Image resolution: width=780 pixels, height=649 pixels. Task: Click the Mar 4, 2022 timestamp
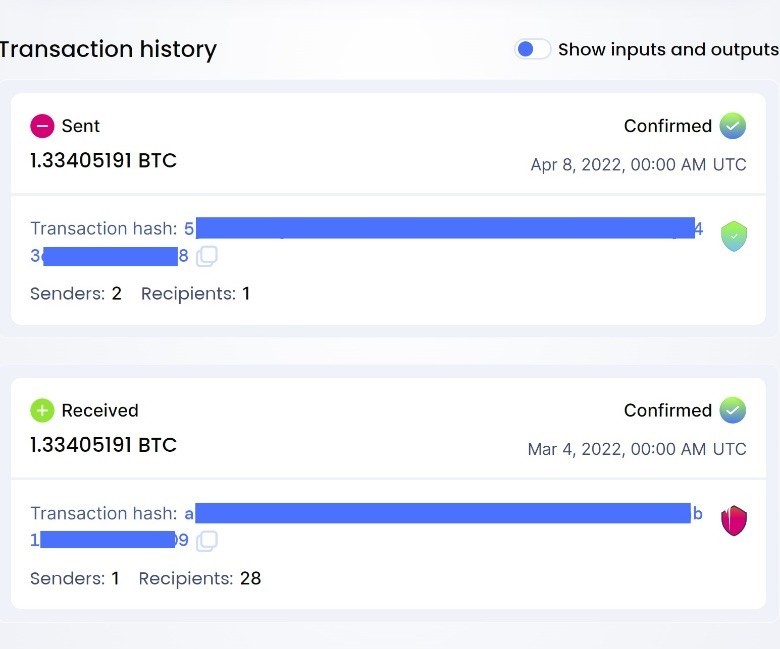[637, 449]
